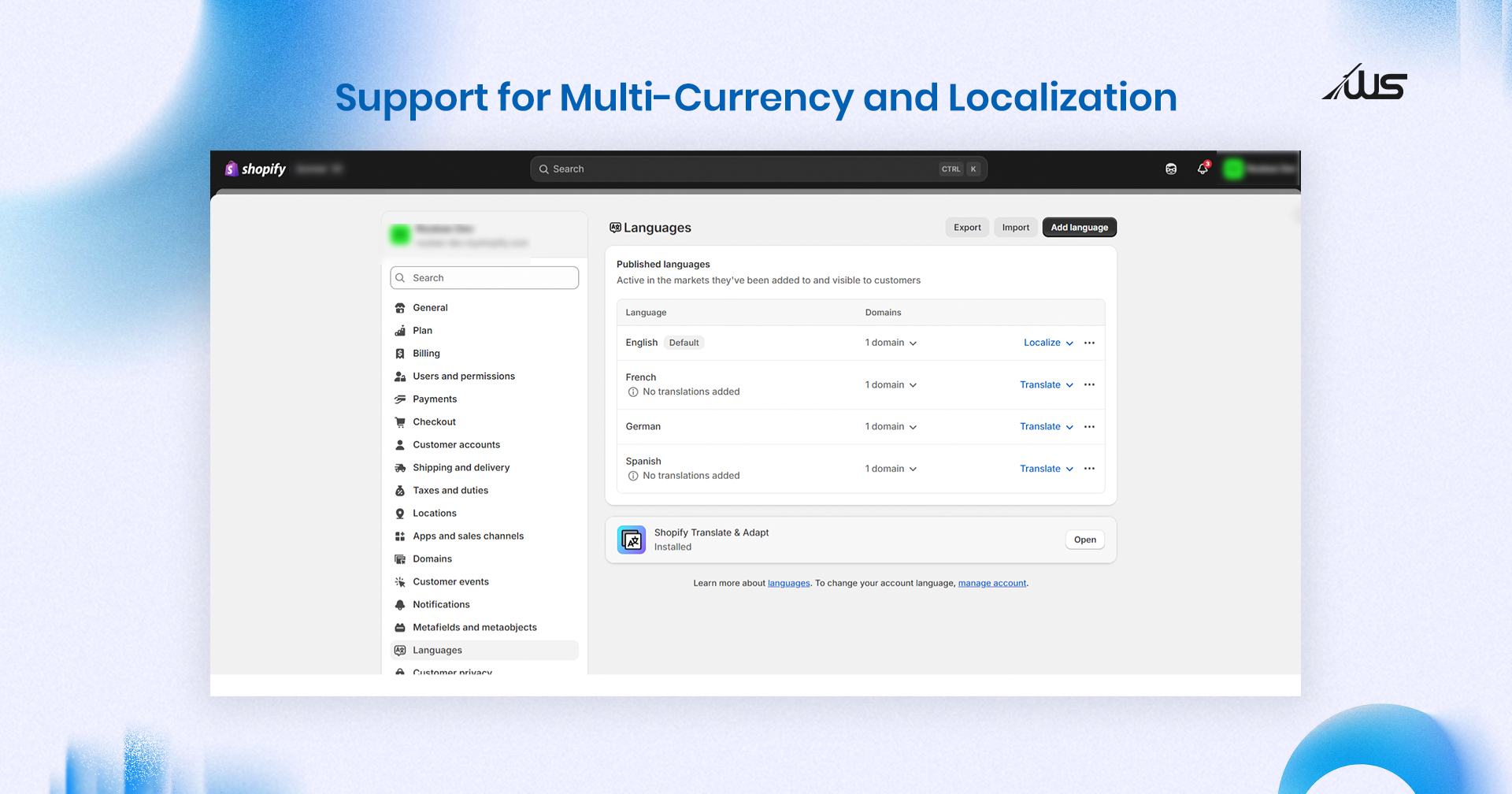
Task: Click the Locations pin icon
Action: pos(400,514)
